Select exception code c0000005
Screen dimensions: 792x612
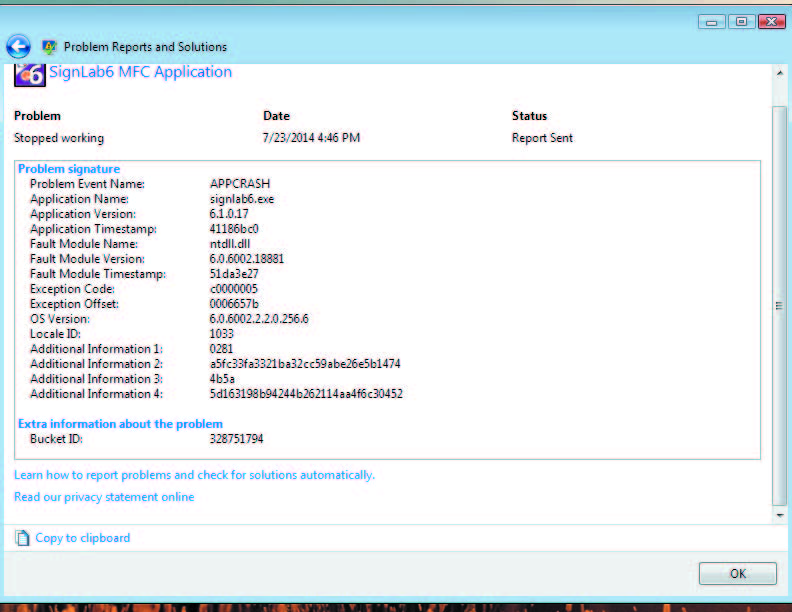click(x=233, y=289)
